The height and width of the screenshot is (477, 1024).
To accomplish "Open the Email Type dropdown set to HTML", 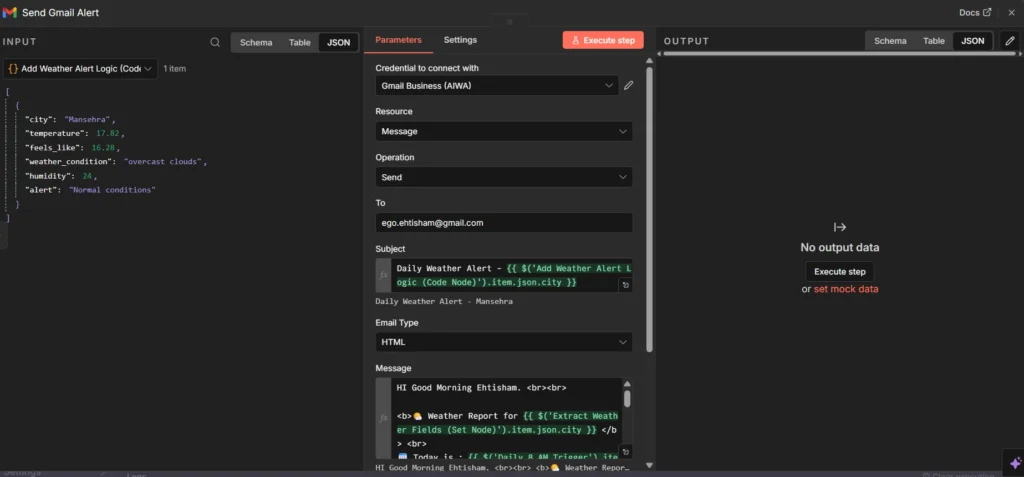I will pos(503,342).
